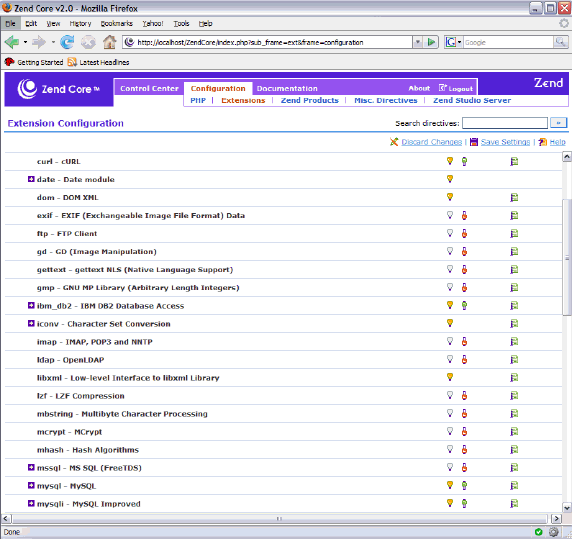Expand the iconv extension directives
572x539 pixels.
click(31, 323)
